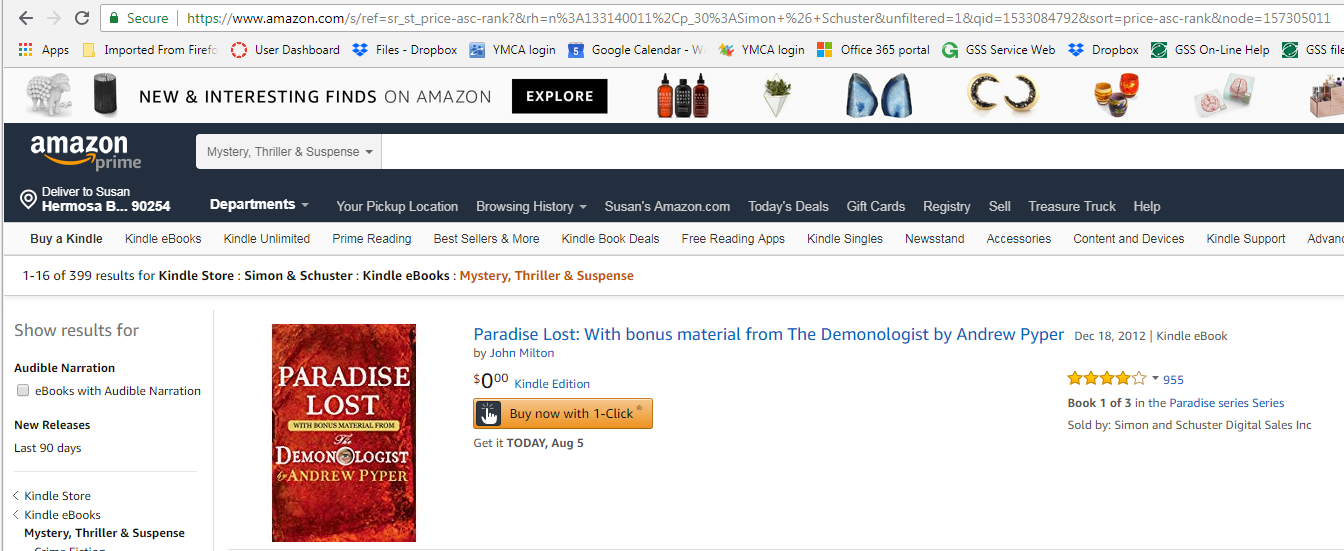The width and height of the screenshot is (1344, 551).
Task: Open the Google Calendar bookmark
Action: [636, 50]
